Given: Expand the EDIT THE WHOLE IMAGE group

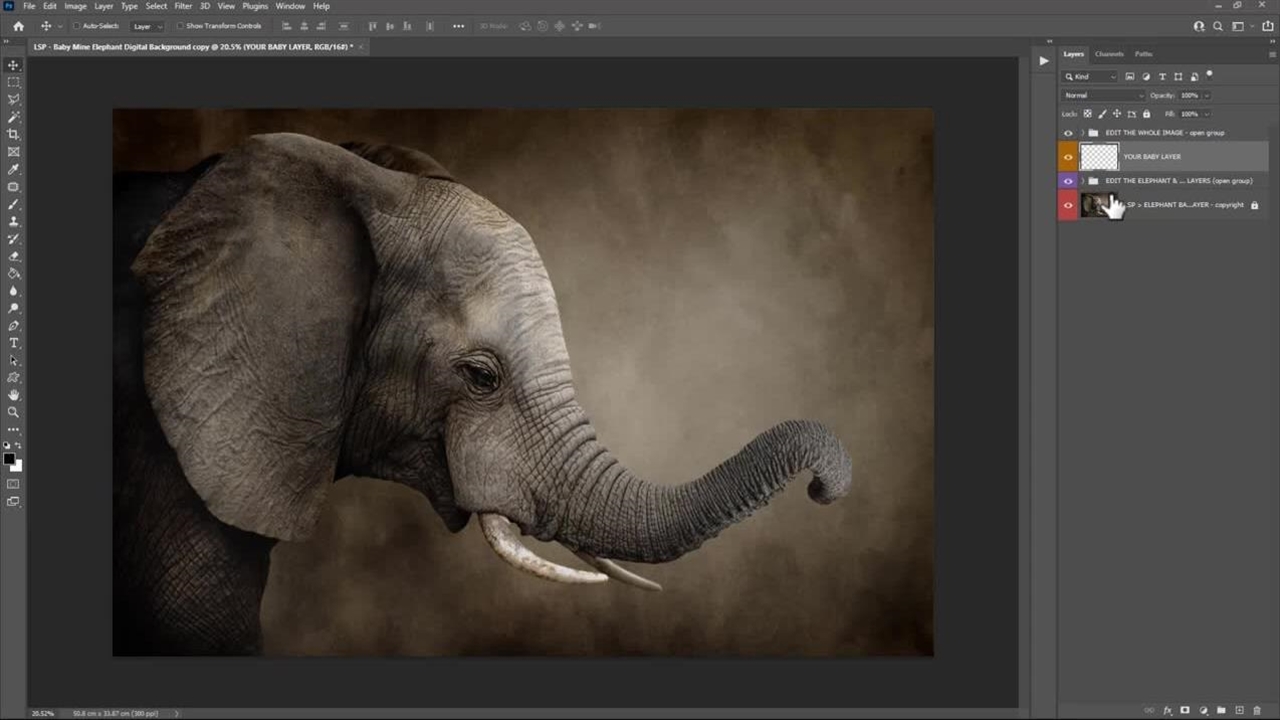Looking at the screenshot, I should tap(1081, 133).
